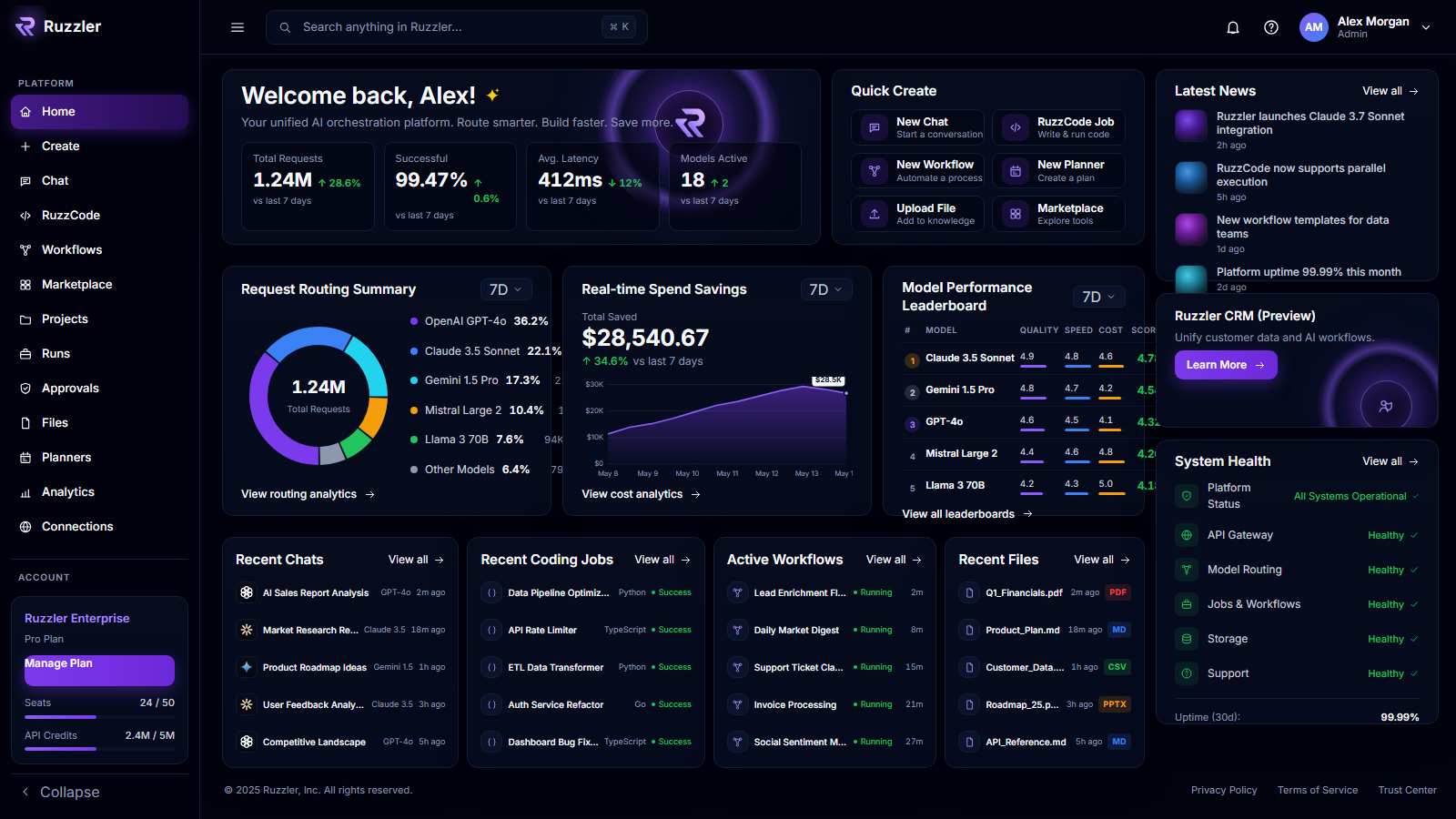Click the help question mark icon

click(x=1271, y=27)
